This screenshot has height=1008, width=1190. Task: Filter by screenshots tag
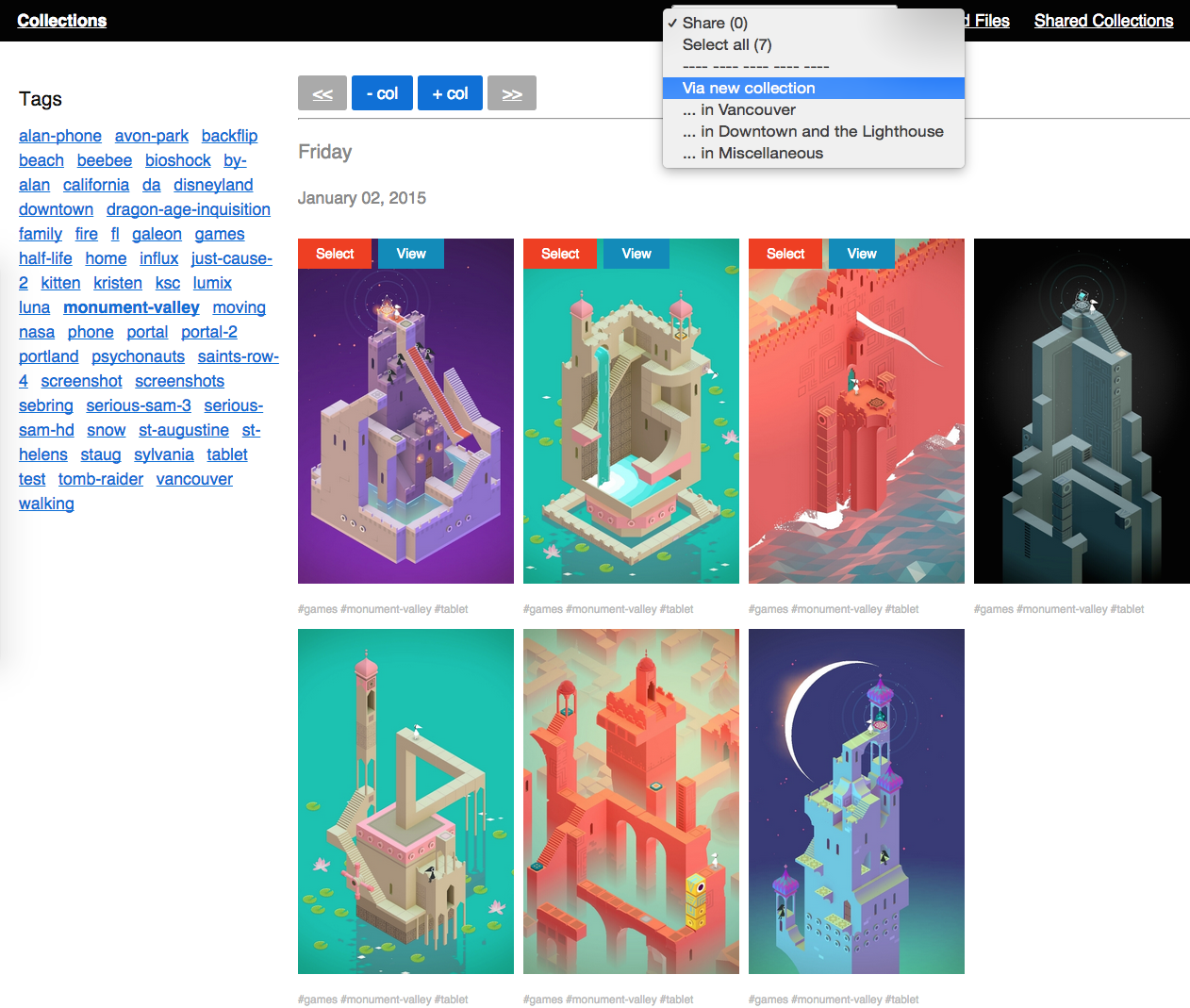179,381
